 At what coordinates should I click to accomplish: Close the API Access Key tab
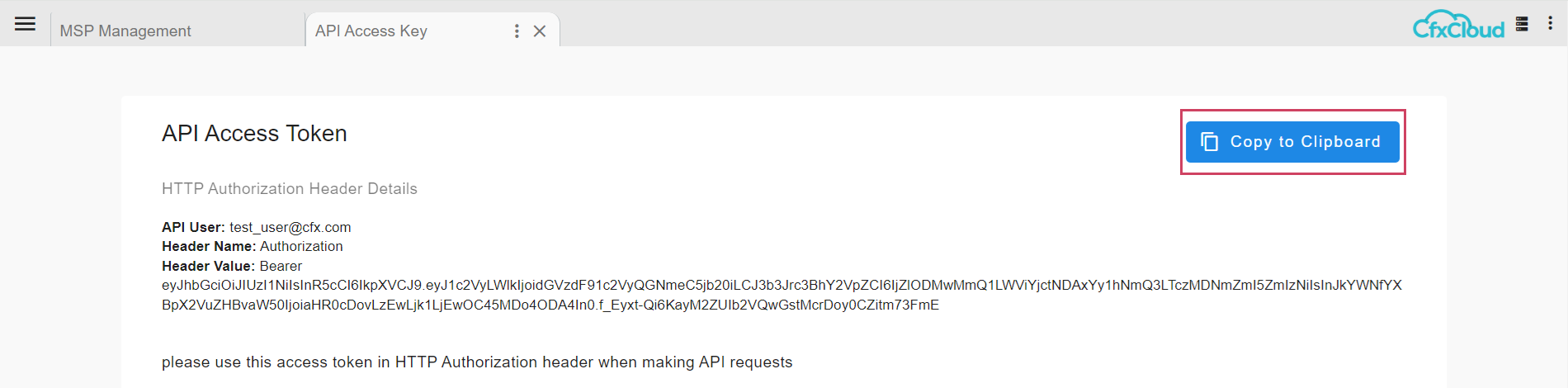[540, 31]
